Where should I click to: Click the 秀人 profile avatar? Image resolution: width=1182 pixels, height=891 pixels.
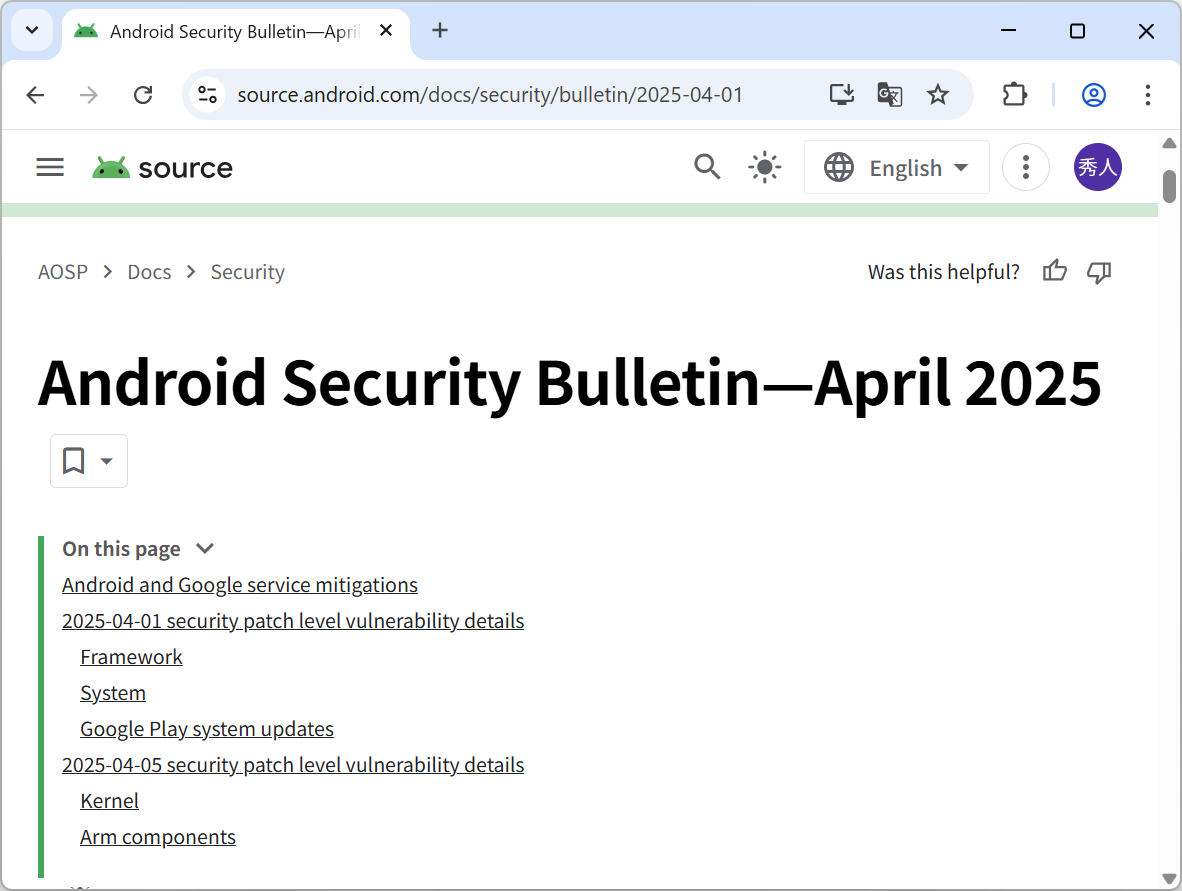click(x=1097, y=167)
